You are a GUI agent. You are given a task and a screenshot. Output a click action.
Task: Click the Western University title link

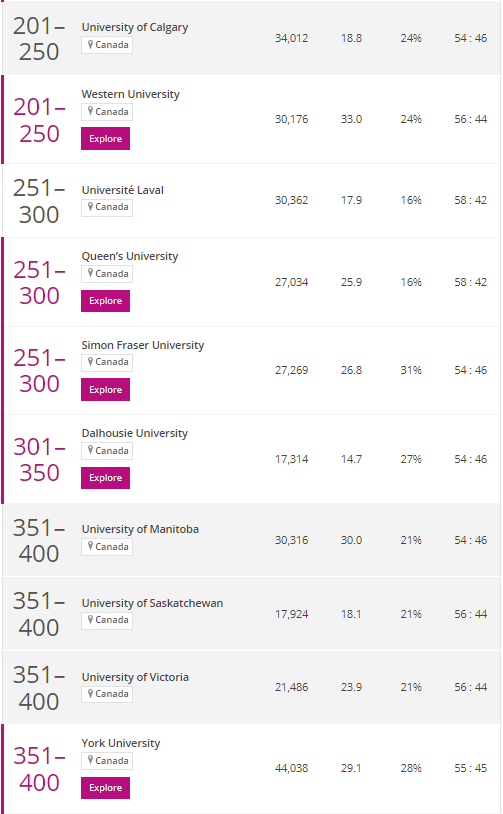click(x=130, y=94)
